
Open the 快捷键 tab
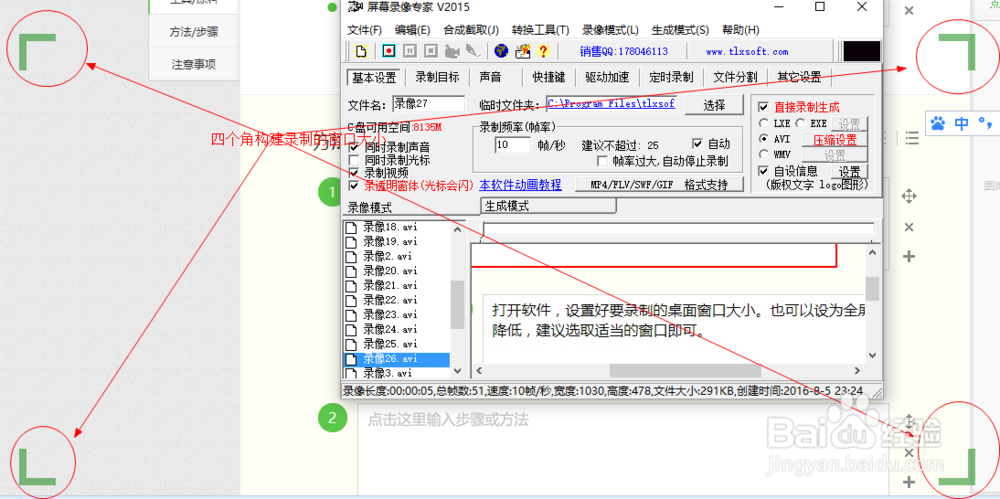coord(548,77)
